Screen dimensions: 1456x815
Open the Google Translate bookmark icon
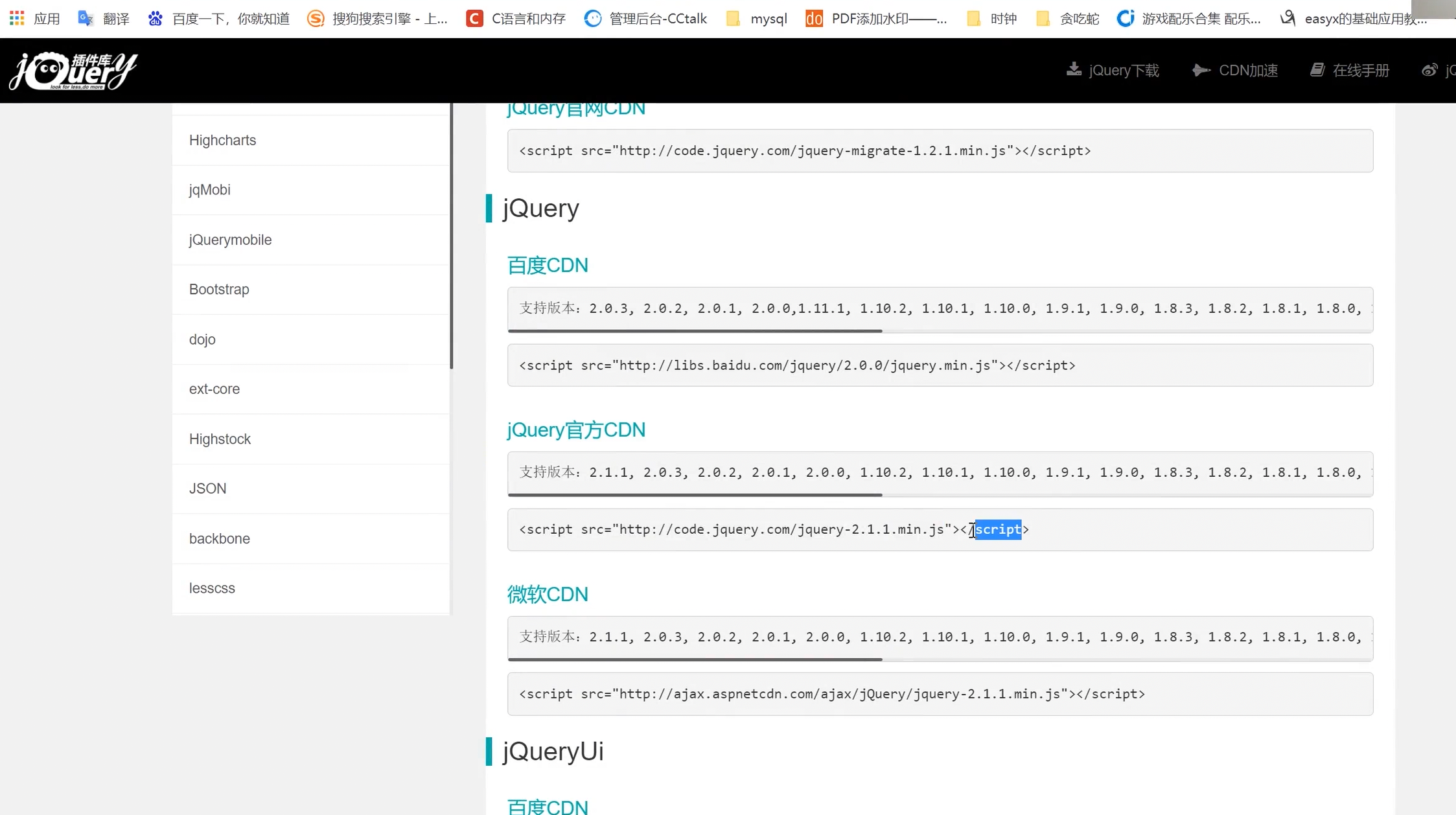click(x=86, y=18)
